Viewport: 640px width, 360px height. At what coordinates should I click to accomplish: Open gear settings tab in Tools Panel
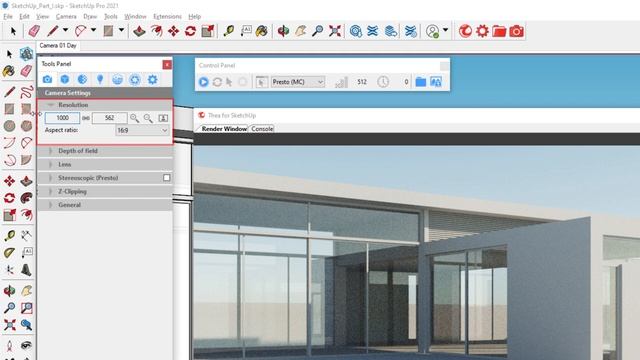(x=153, y=80)
